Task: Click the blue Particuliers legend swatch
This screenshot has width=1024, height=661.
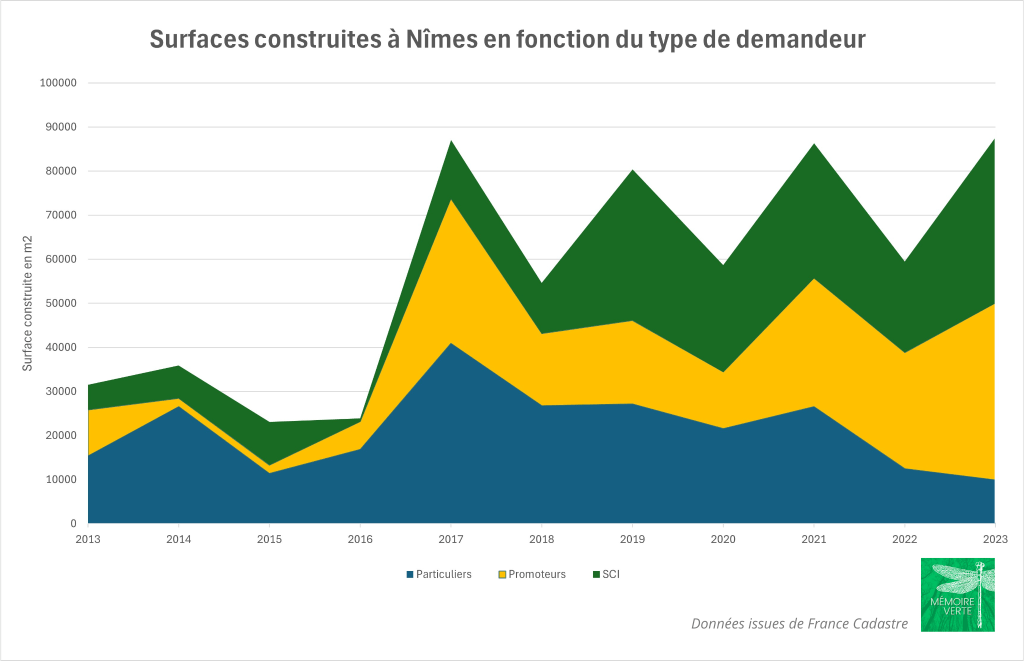Action: (x=409, y=574)
